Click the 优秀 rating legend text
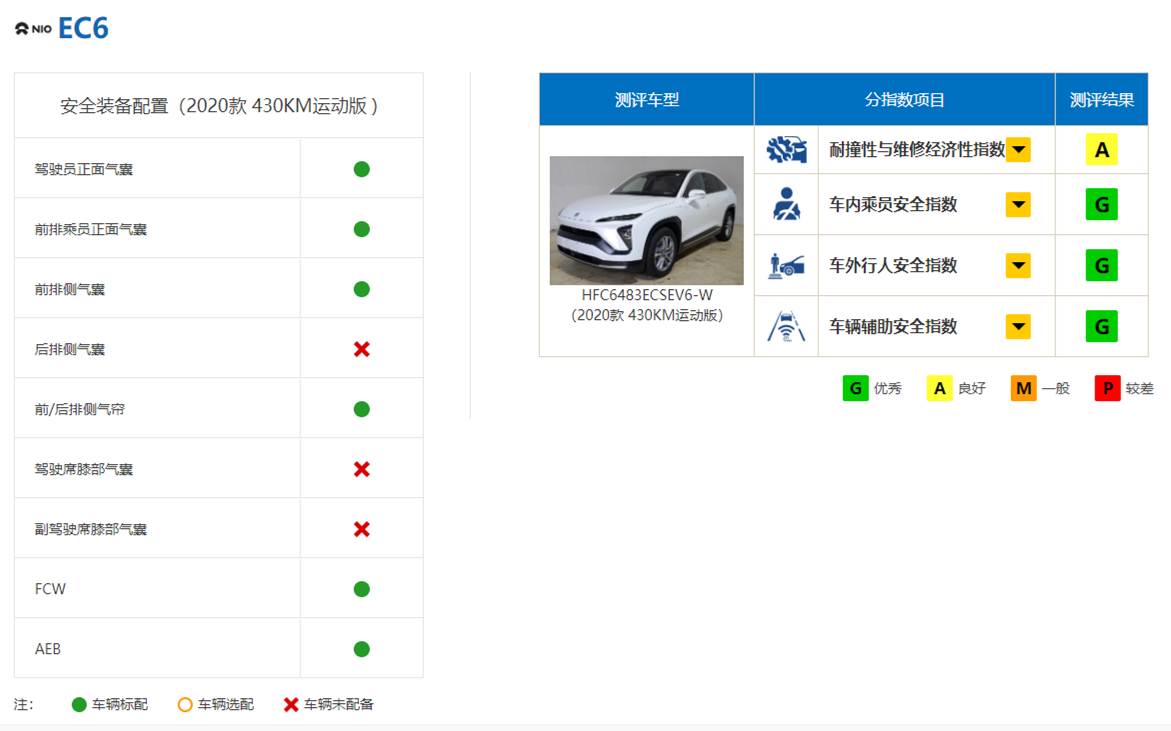This screenshot has width=1171, height=731. click(888, 388)
